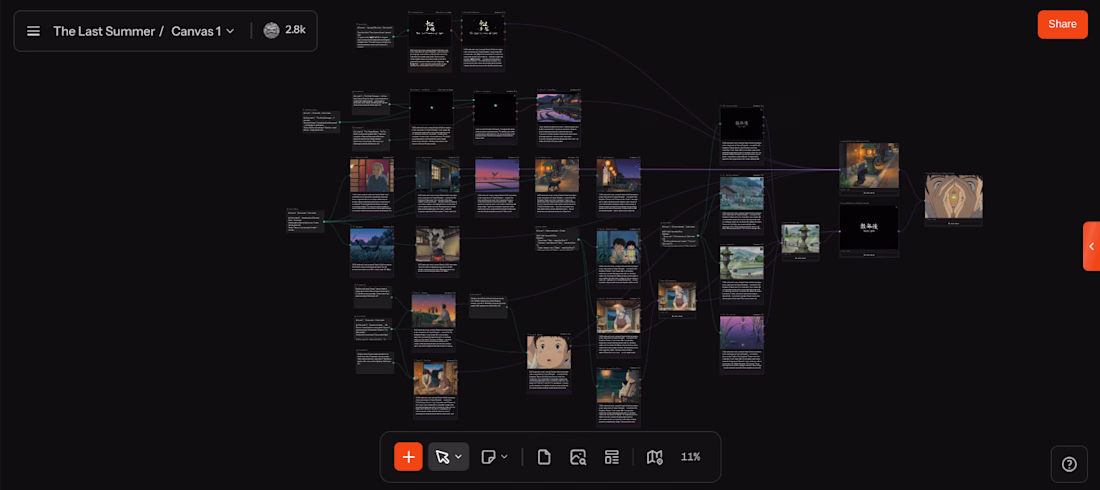Open the help question-mark button
The width and height of the screenshot is (1100, 490).
(1069, 464)
